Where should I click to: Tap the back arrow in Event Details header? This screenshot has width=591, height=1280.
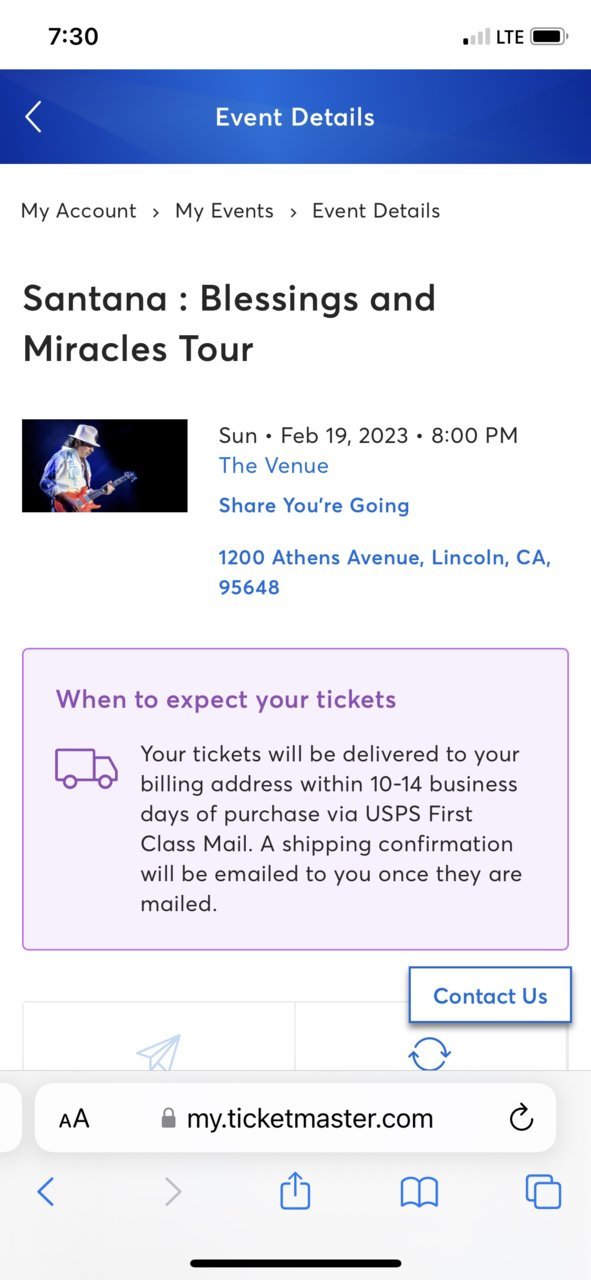click(x=33, y=117)
